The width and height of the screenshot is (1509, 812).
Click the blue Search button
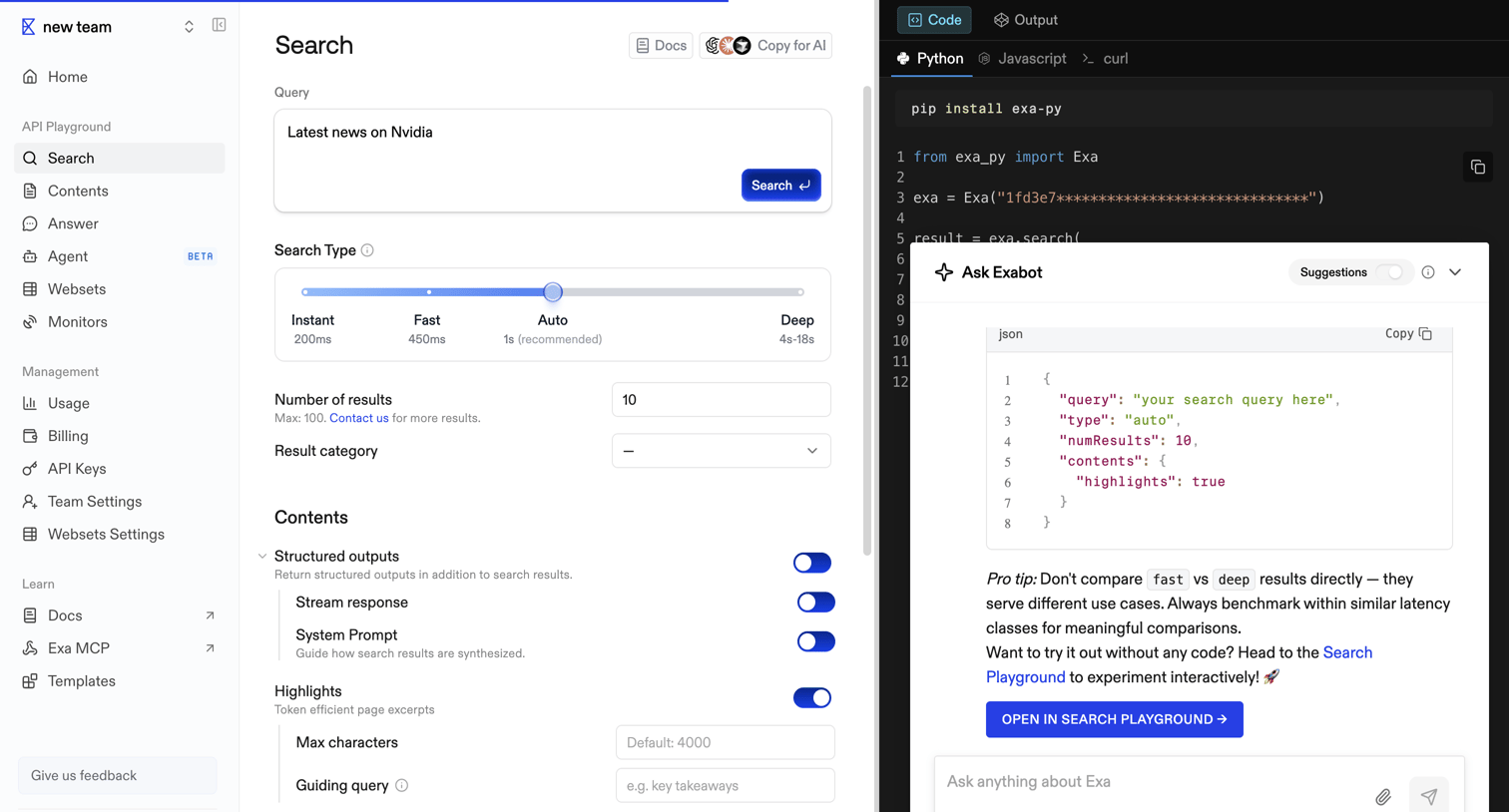point(780,186)
